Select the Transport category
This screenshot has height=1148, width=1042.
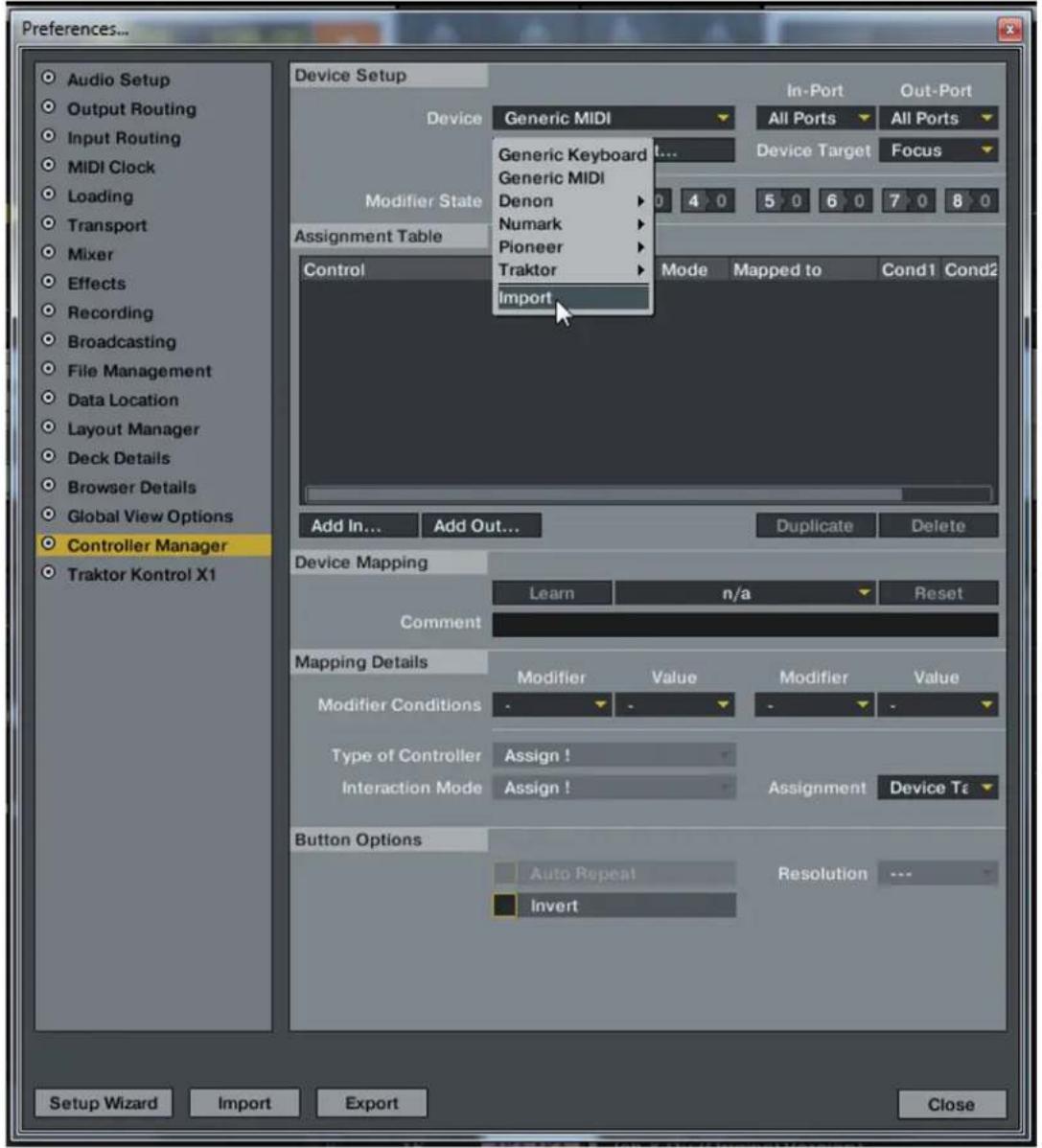coord(107,225)
